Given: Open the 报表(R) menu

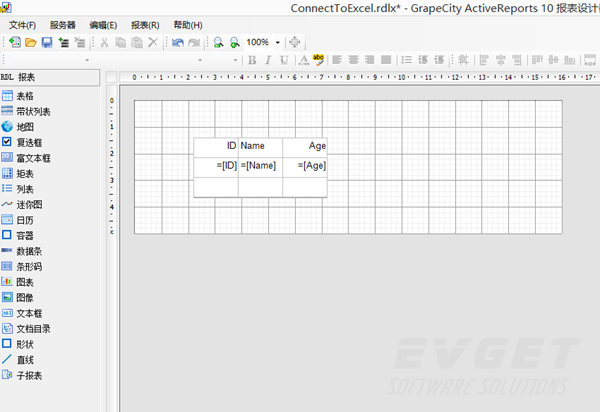Looking at the screenshot, I should pyautogui.click(x=145, y=25).
